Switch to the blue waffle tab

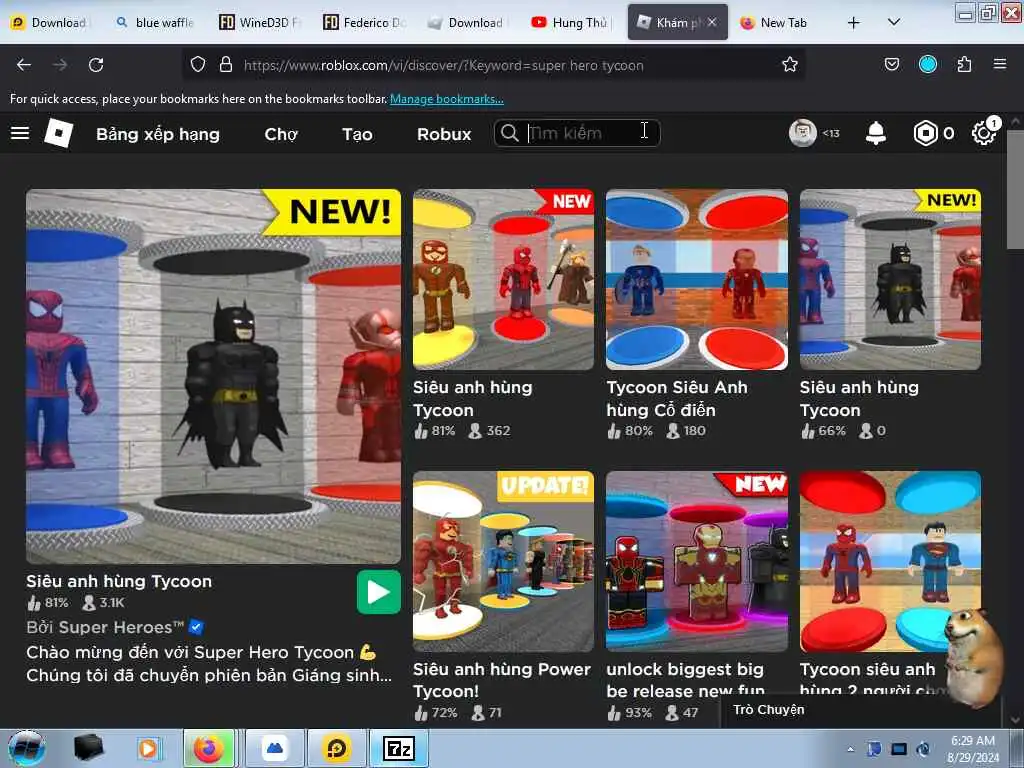click(155, 22)
